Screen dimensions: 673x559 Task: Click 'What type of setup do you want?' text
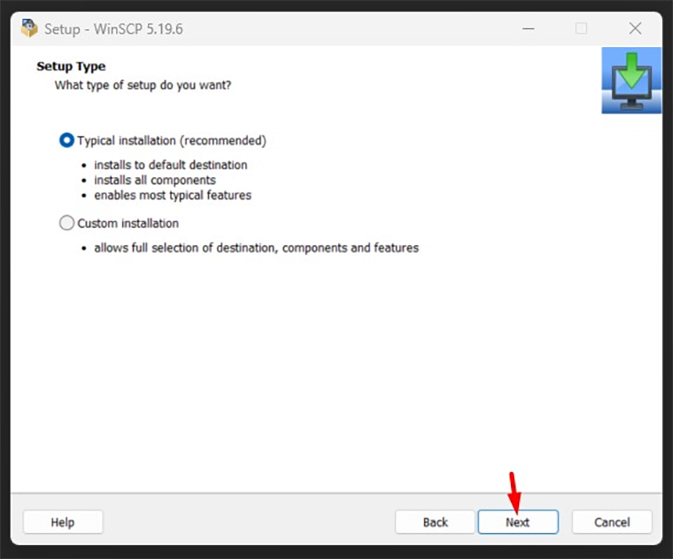(143, 85)
